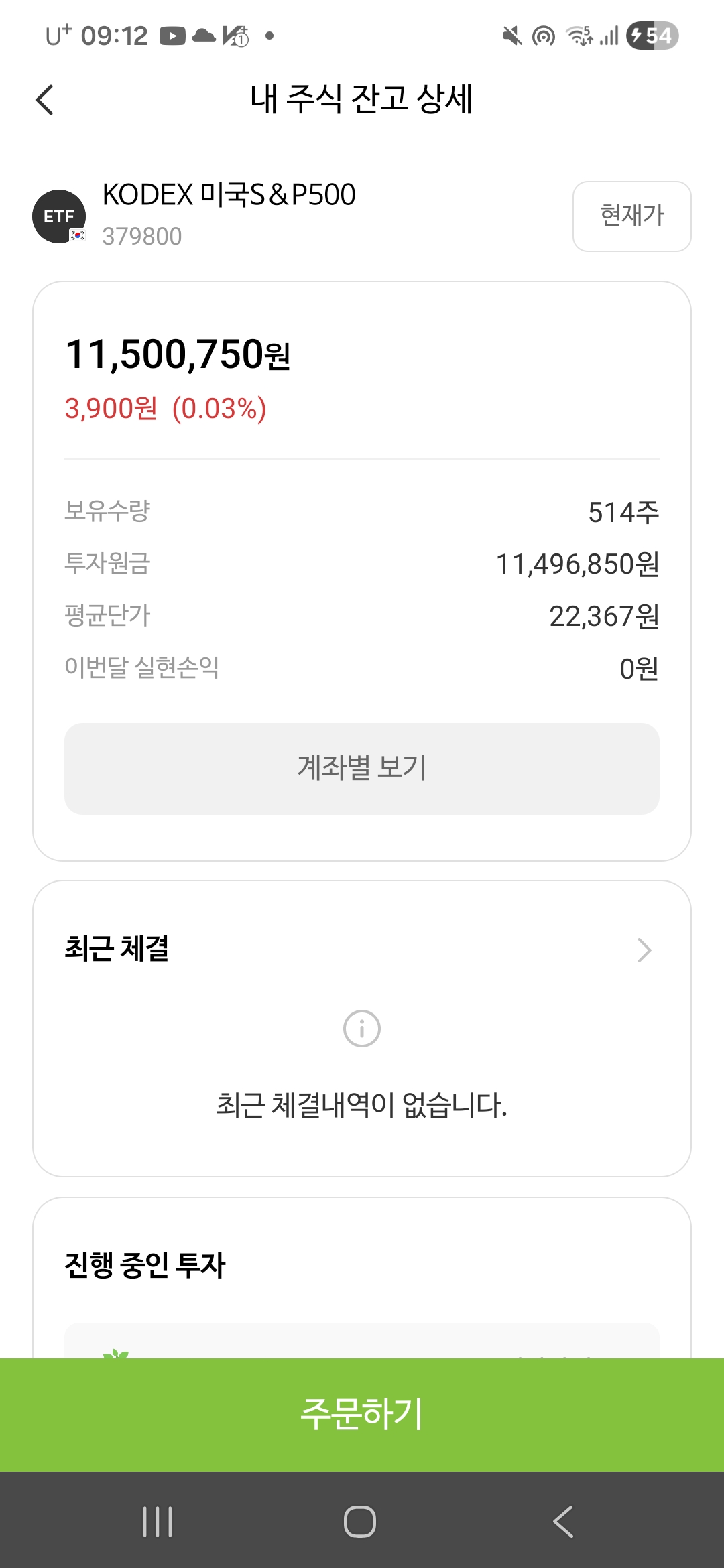
Task: Tap the muted sound status icon
Action: [512, 36]
